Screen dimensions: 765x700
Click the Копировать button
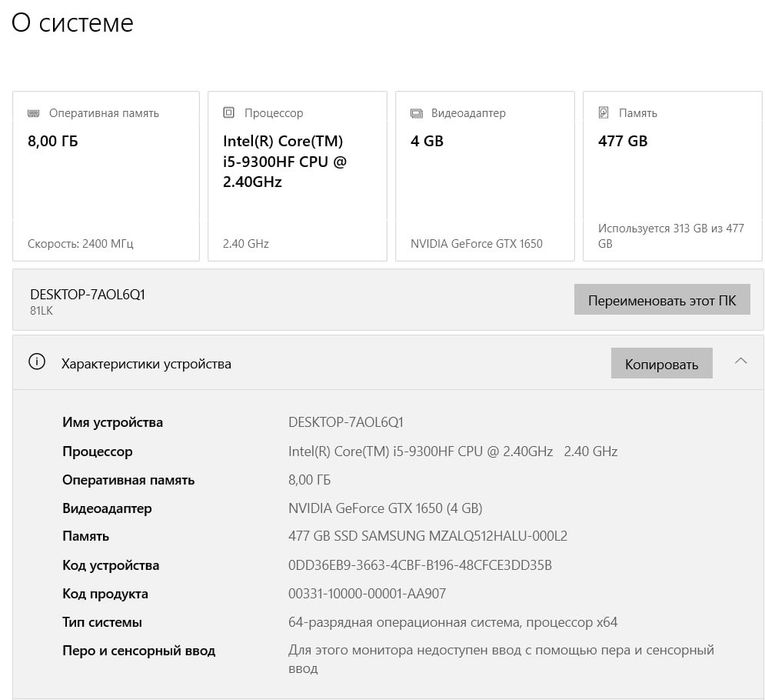tap(662, 363)
